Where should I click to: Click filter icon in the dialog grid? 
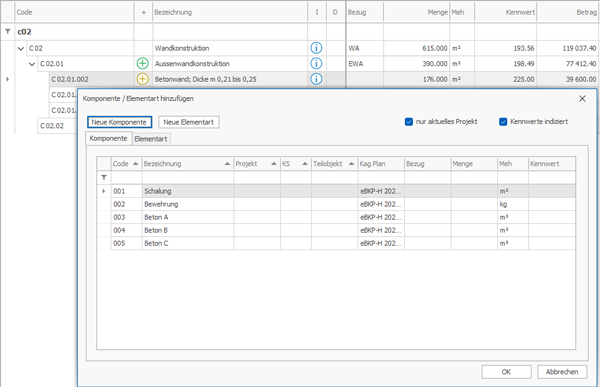click(x=104, y=177)
